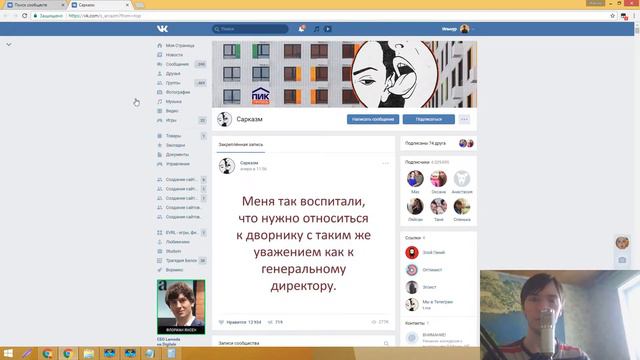Click the post author's avatar in pinned post
The width and height of the screenshot is (640, 360).
[x=227, y=166]
